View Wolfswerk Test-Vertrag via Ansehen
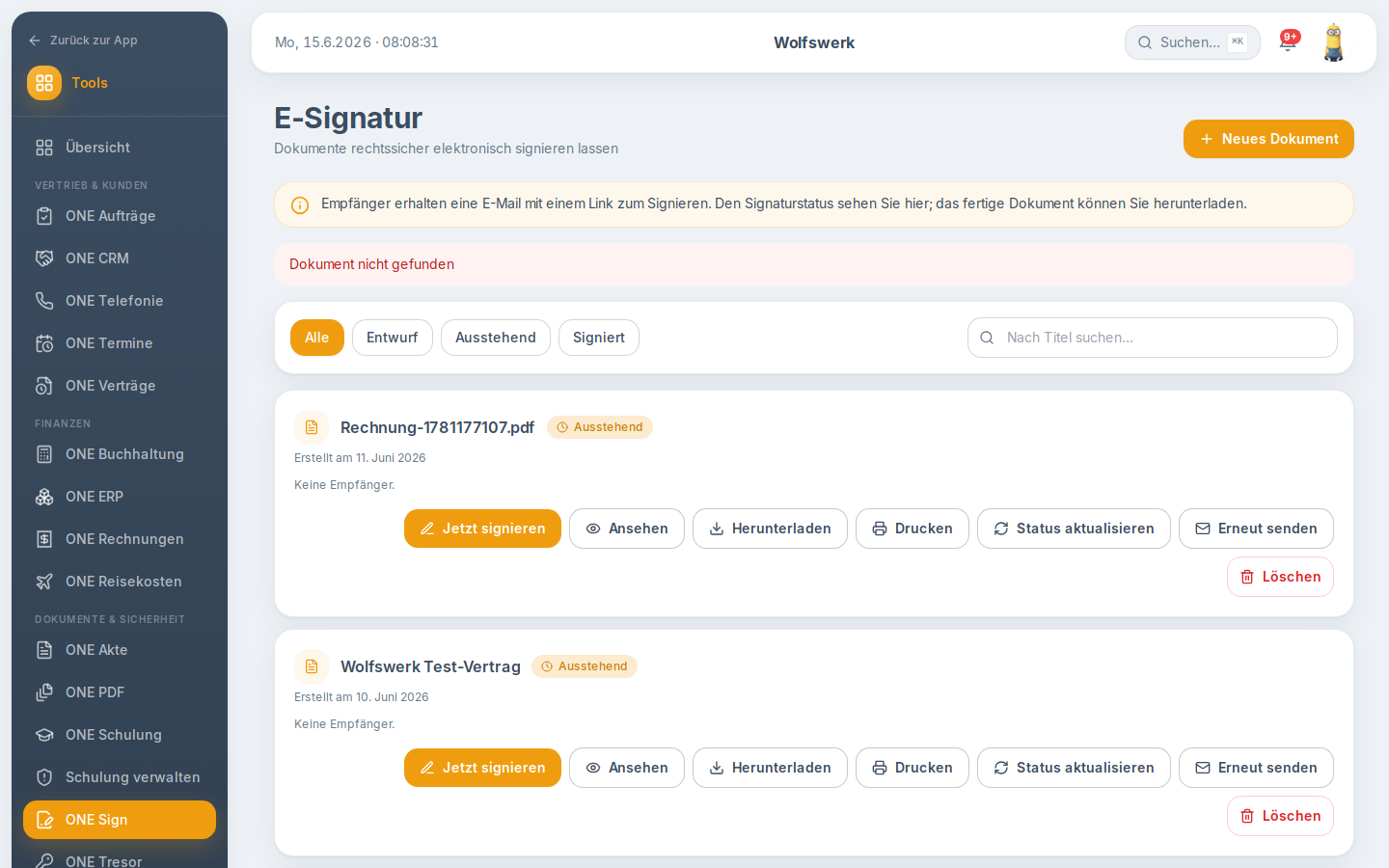Screen dimensions: 1389x868 pos(627,768)
